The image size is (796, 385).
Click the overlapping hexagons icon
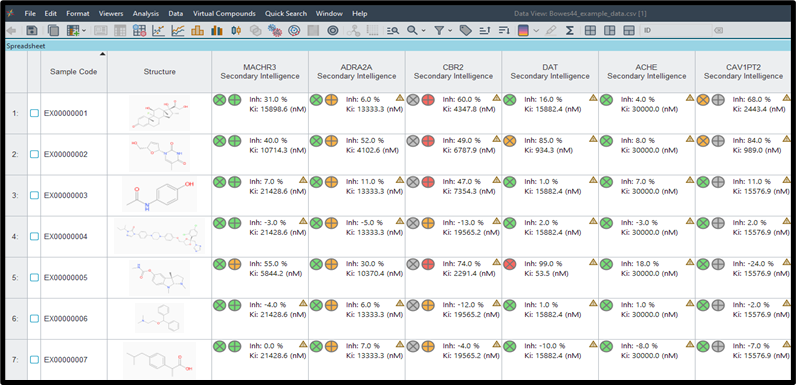point(255,30)
